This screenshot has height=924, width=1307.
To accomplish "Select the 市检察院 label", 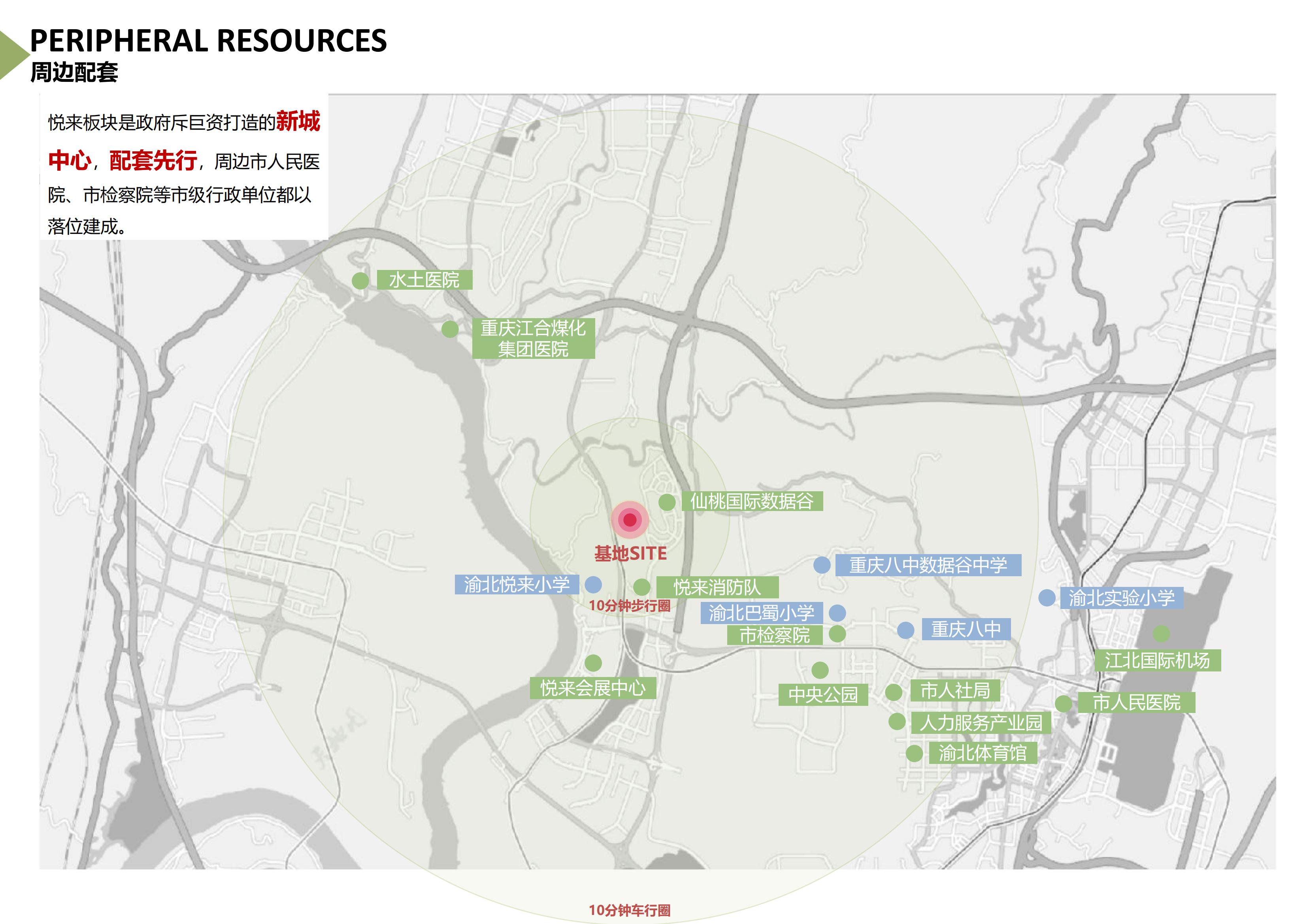I will coord(775,635).
